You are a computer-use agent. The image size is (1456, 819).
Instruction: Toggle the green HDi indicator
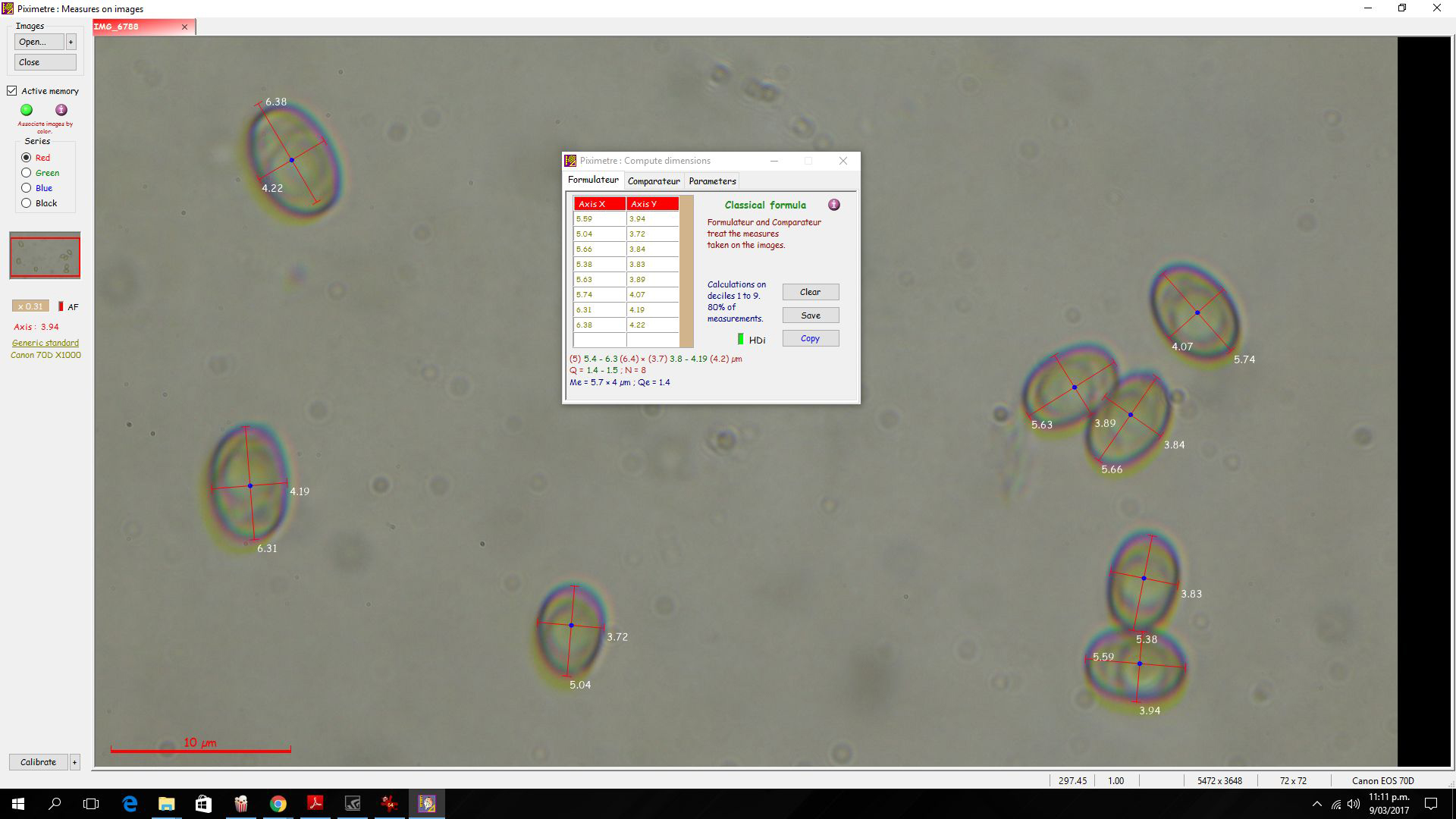pyautogui.click(x=741, y=339)
